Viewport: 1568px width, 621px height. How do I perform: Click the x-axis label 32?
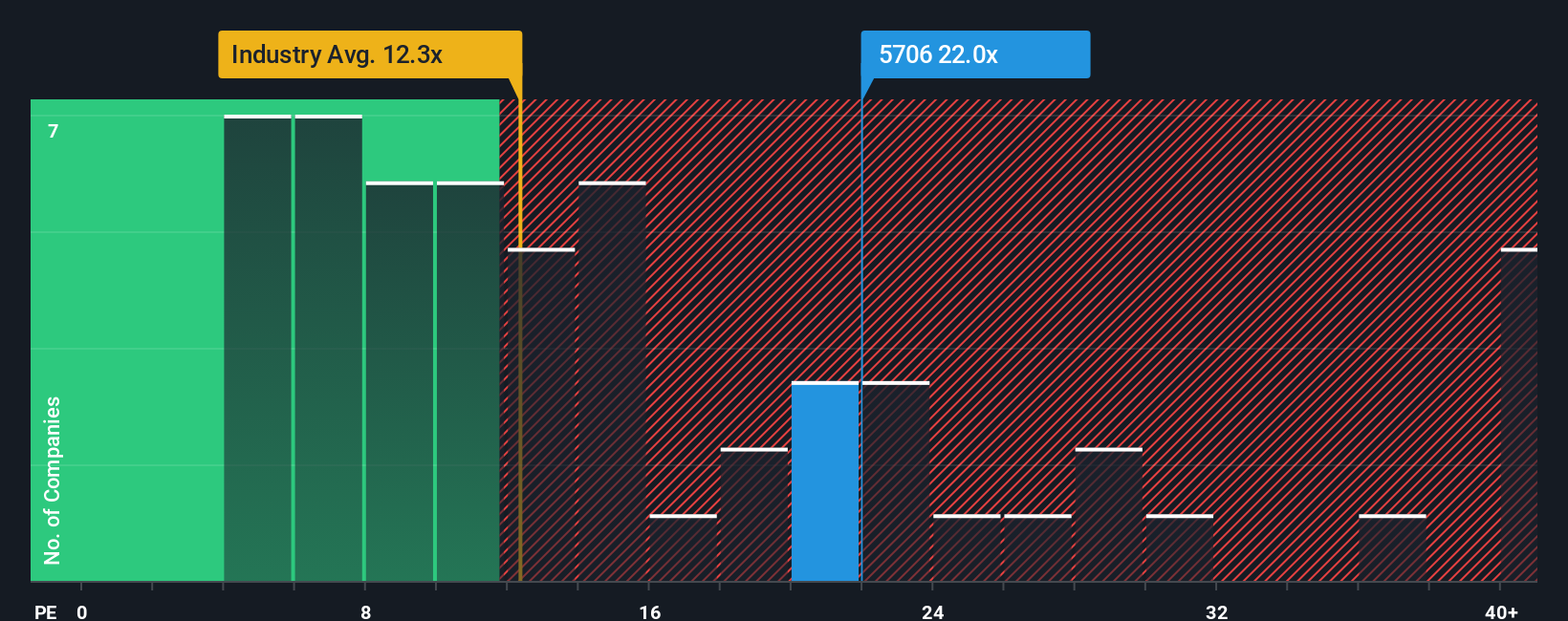(1216, 611)
